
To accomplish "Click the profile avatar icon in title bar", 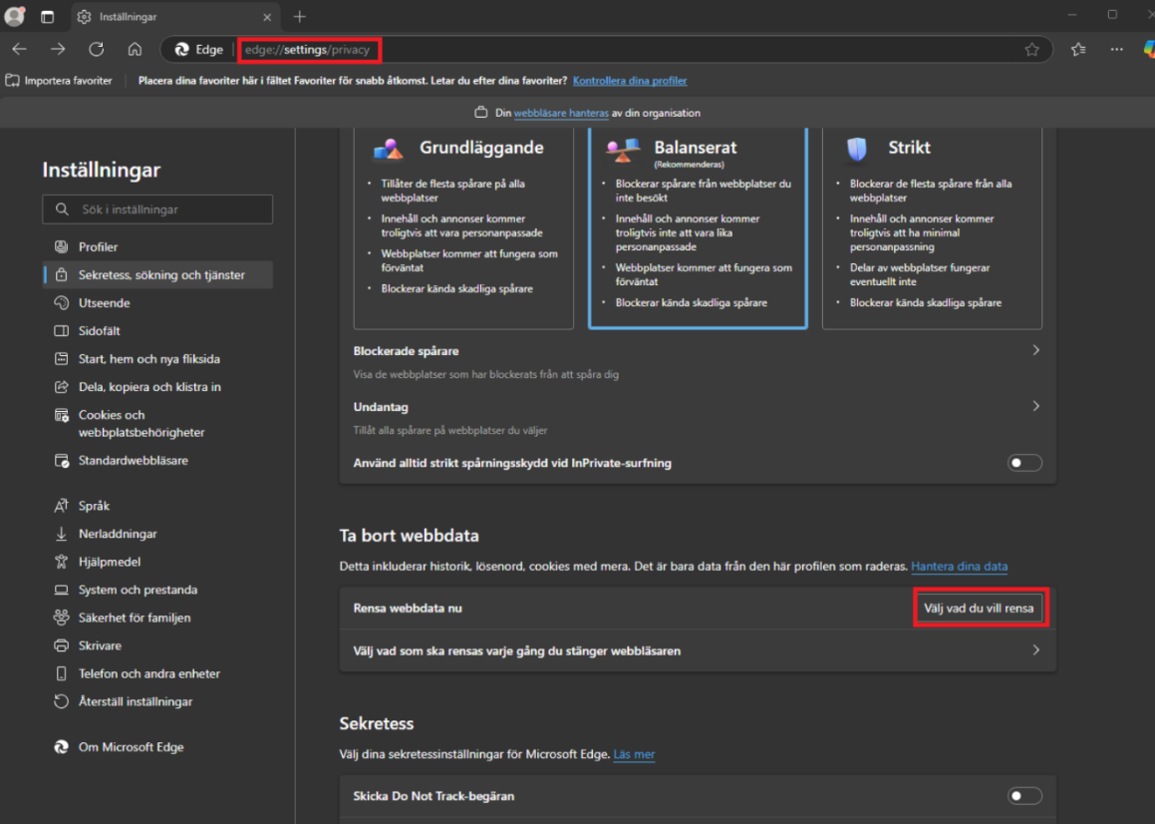I will [15, 16].
